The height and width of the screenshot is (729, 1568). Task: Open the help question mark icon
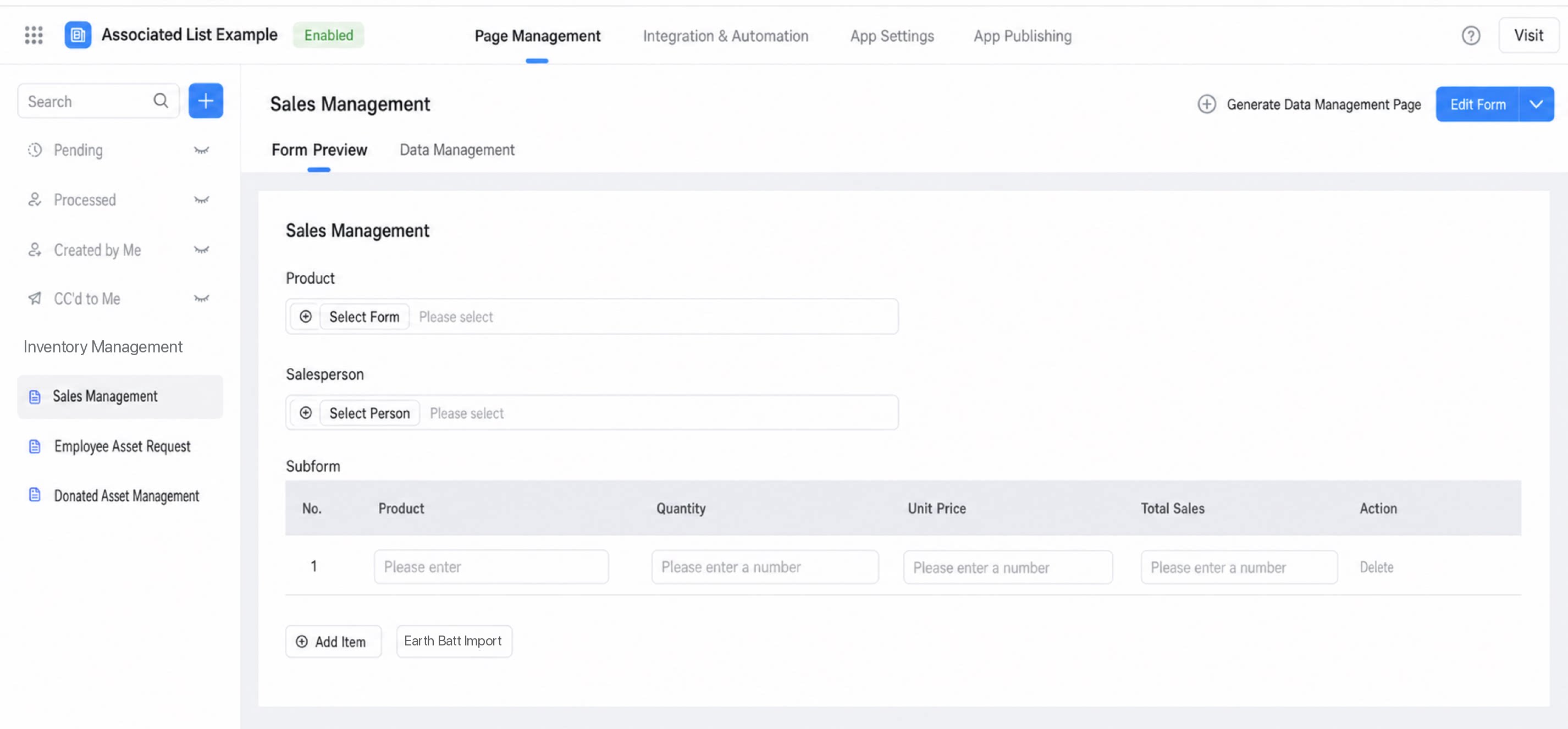(1471, 36)
